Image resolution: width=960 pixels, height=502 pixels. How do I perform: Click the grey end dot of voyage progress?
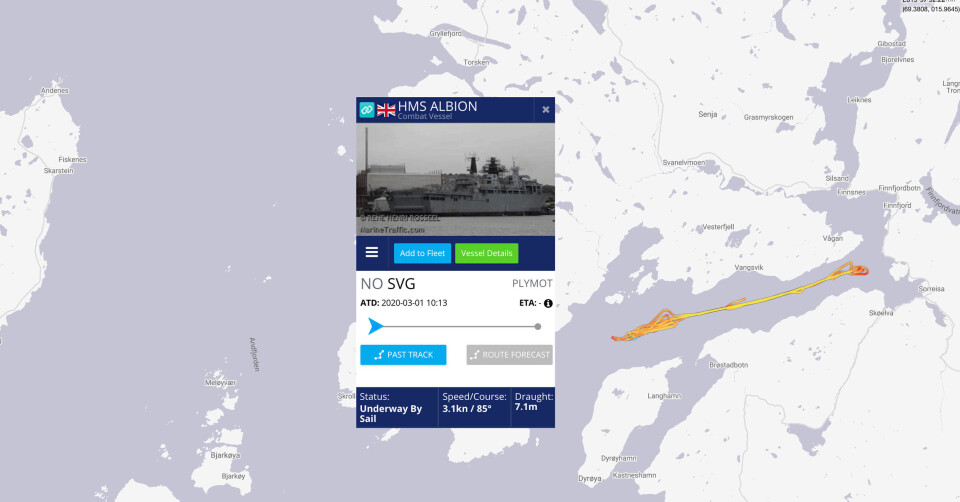coord(538,327)
